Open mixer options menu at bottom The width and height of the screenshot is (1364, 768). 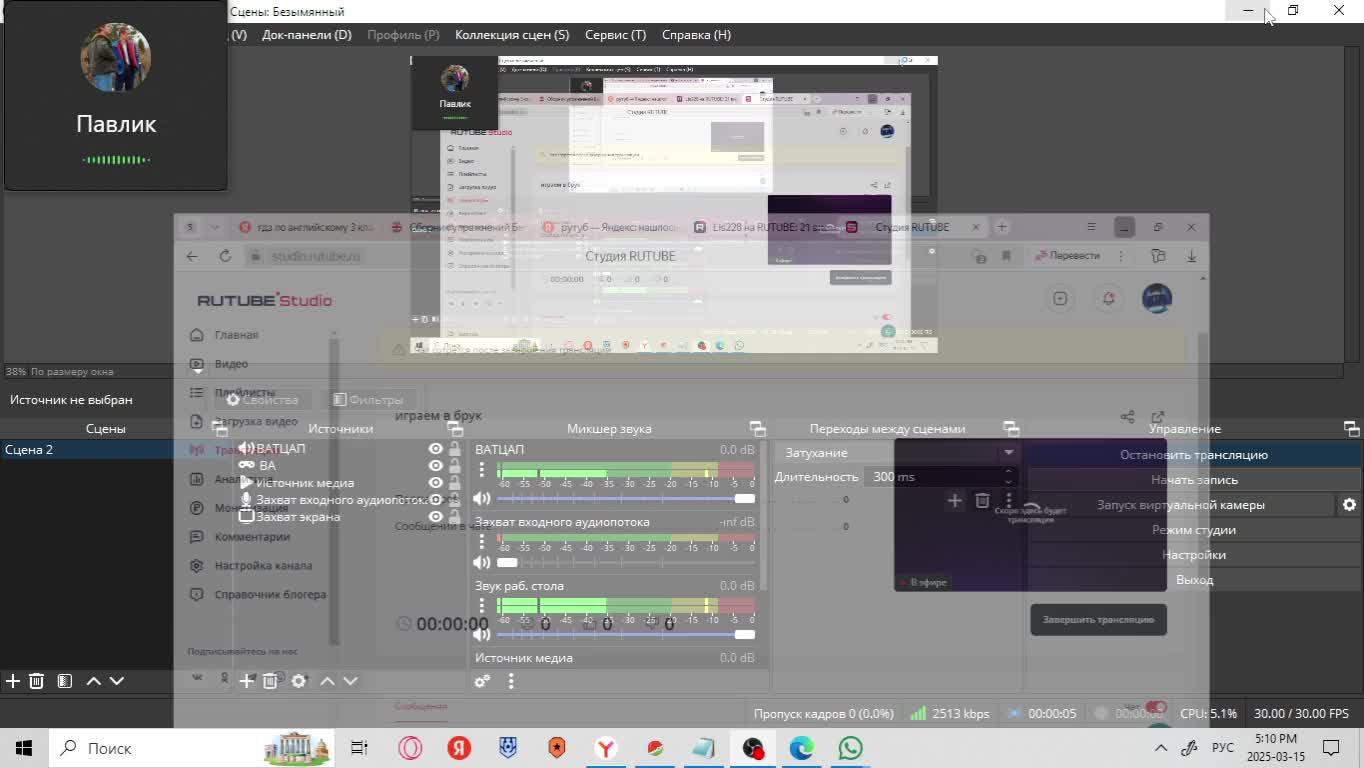511,681
